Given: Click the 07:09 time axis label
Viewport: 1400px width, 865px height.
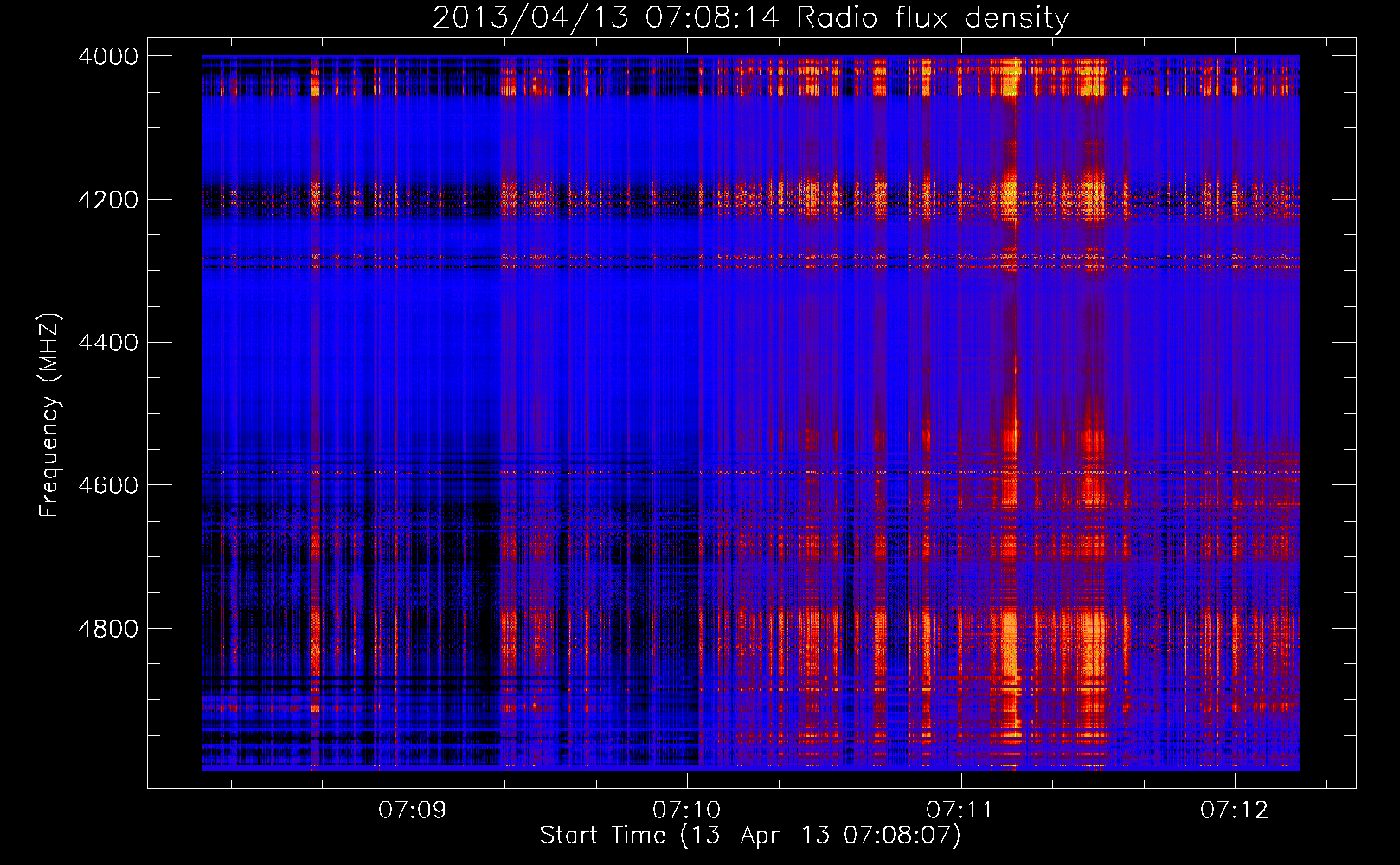Looking at the screenshot, I should pyautogui.click(x=413, y=810).
